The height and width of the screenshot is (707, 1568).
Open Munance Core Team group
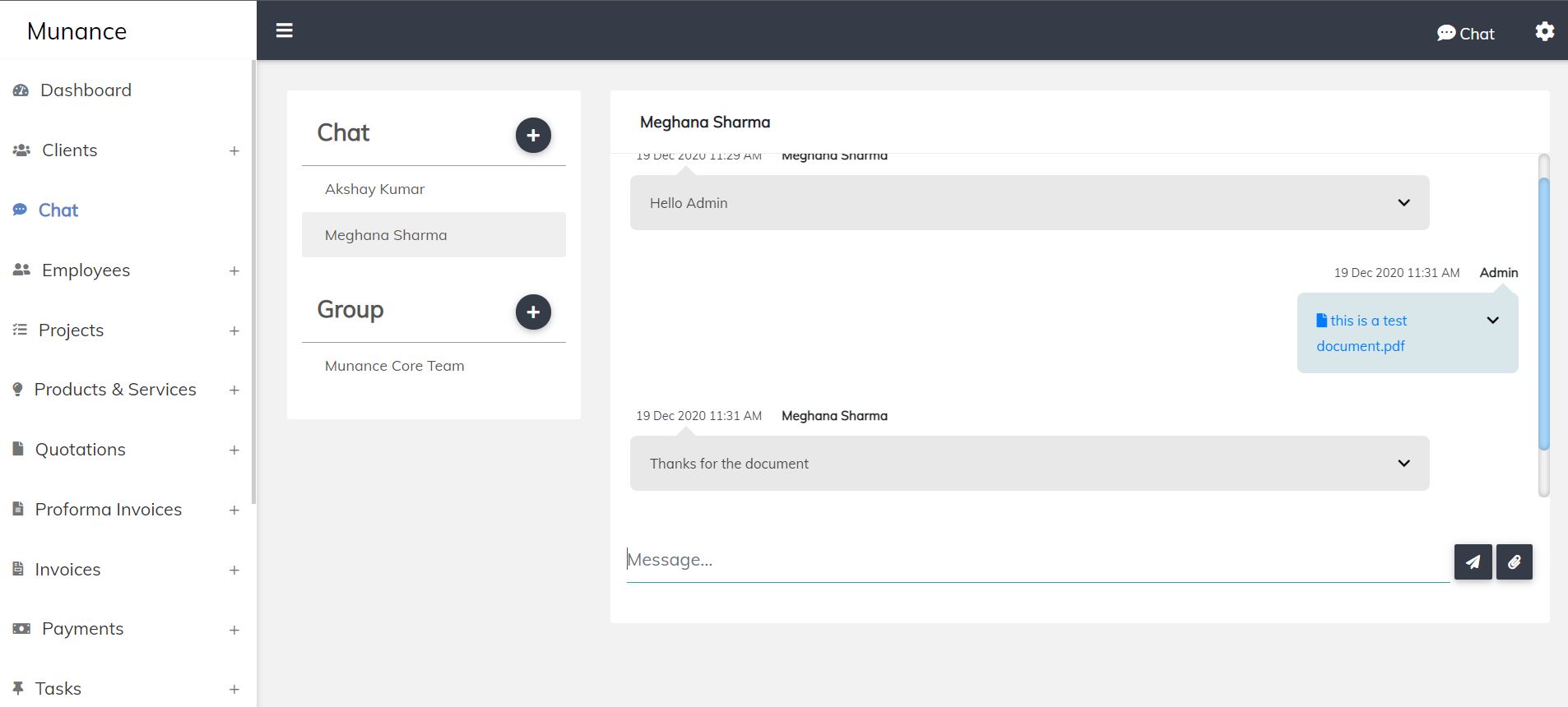pos(434,366)
